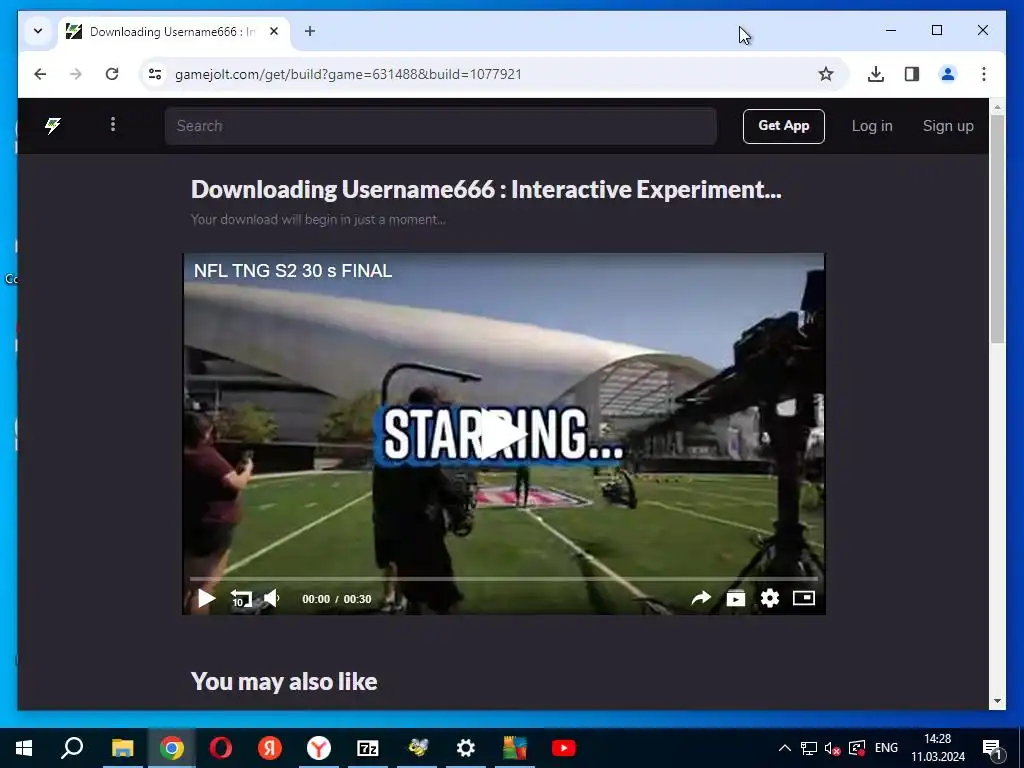Screen dimensions: 1024x768
Task: Close the Downloading Username666 tab
Action: [274, 31]
